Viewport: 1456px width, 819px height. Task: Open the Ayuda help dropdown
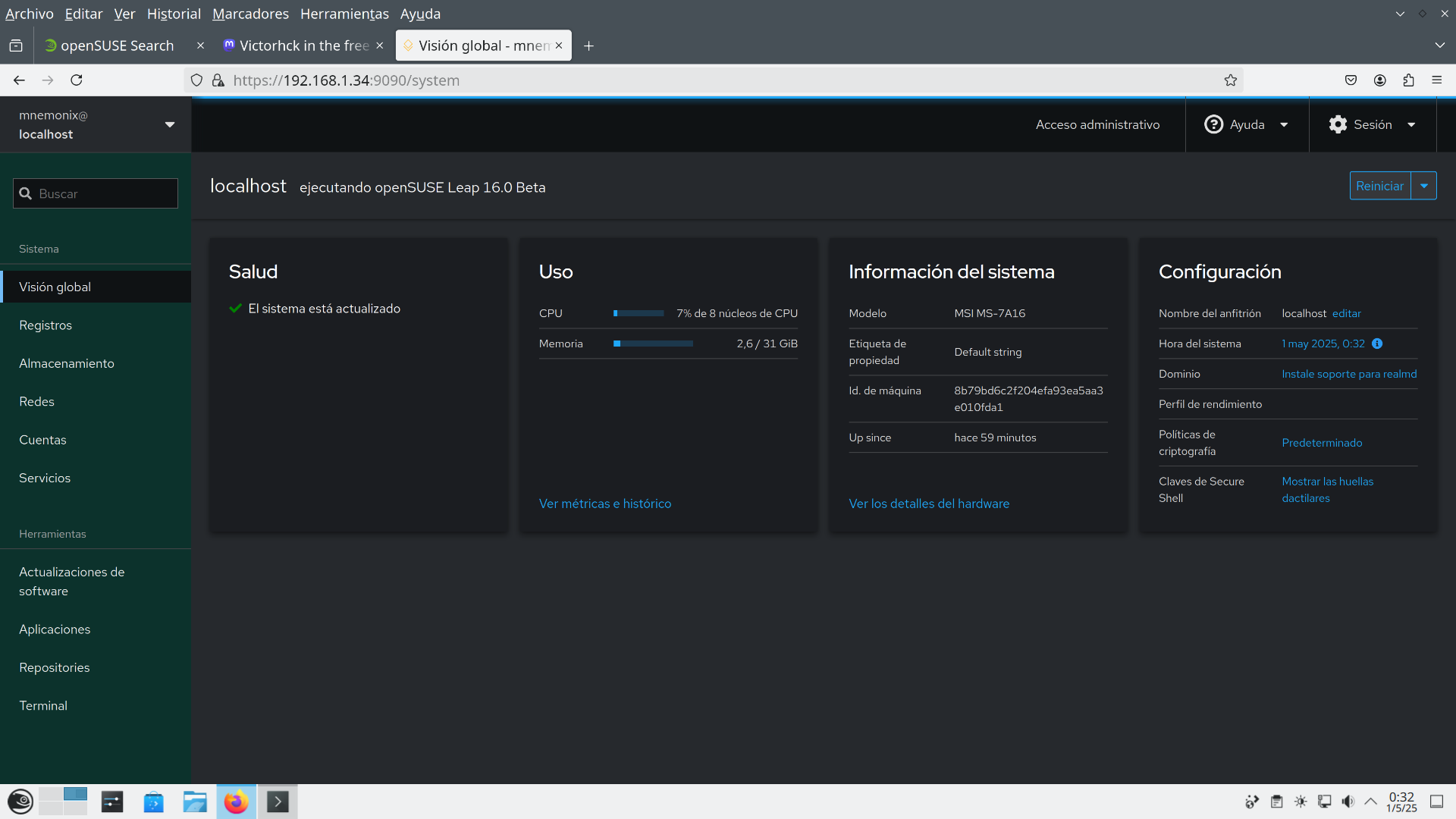(1247, 124)
